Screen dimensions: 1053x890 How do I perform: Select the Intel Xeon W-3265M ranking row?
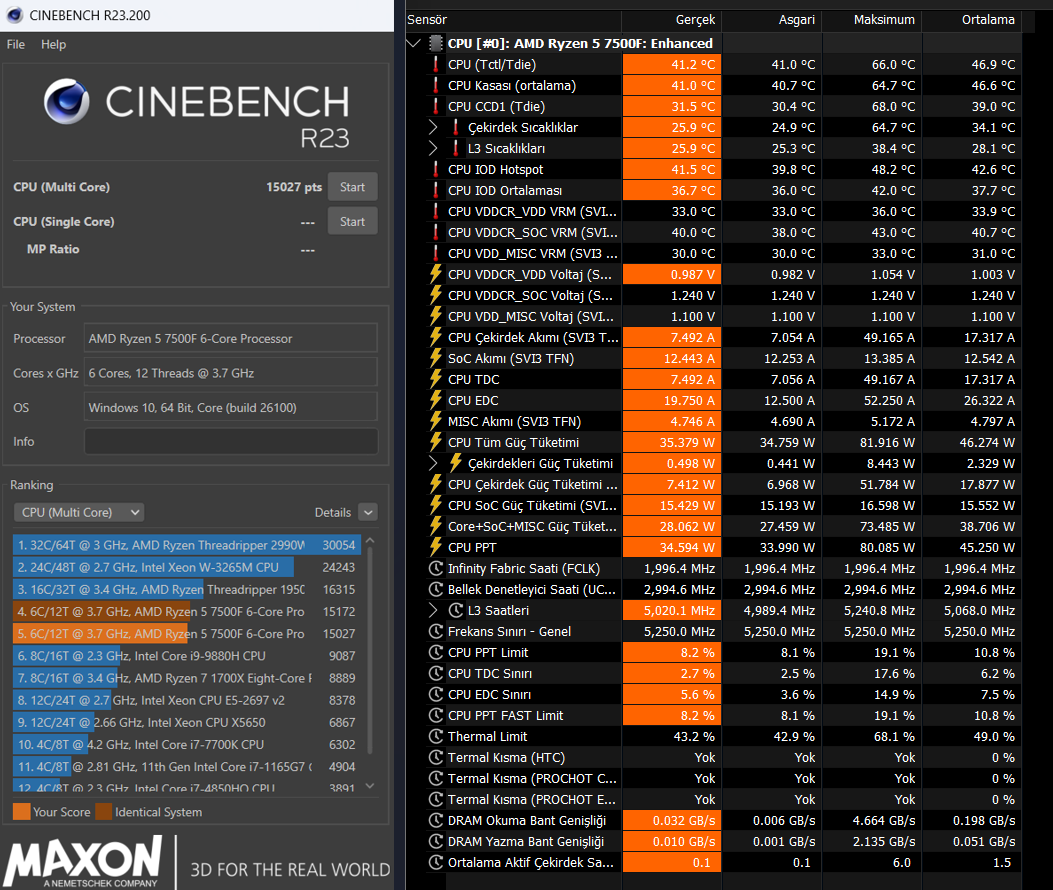(x=186, y=567)
